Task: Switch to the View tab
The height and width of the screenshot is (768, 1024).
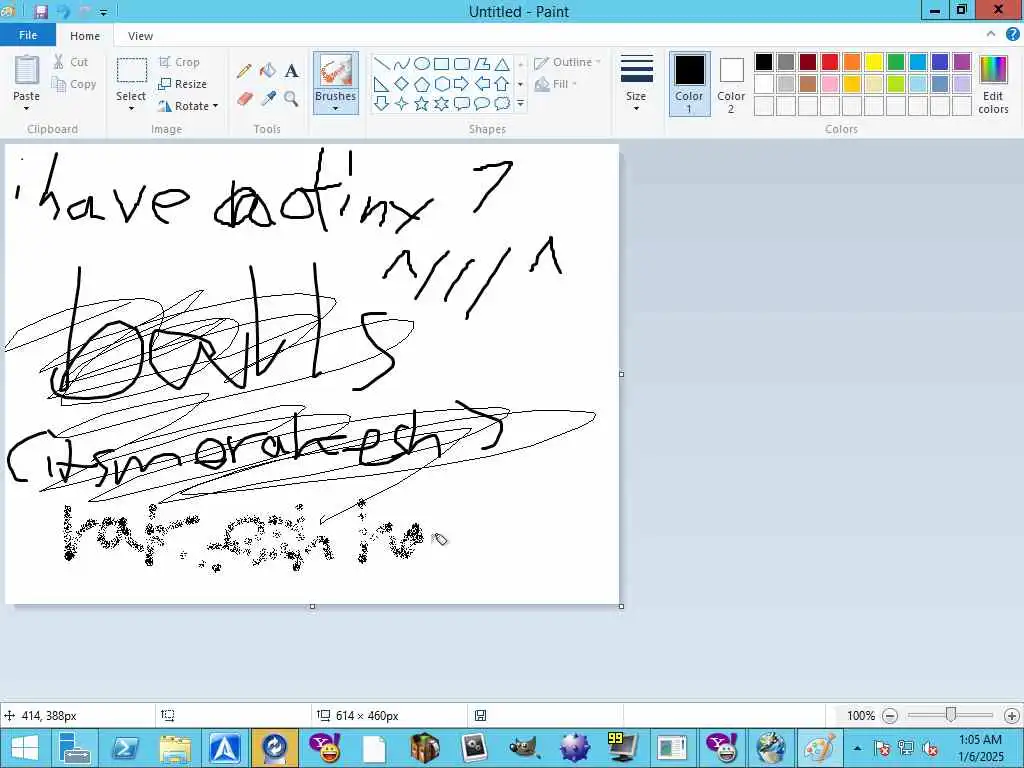Action: pos(140,36)
